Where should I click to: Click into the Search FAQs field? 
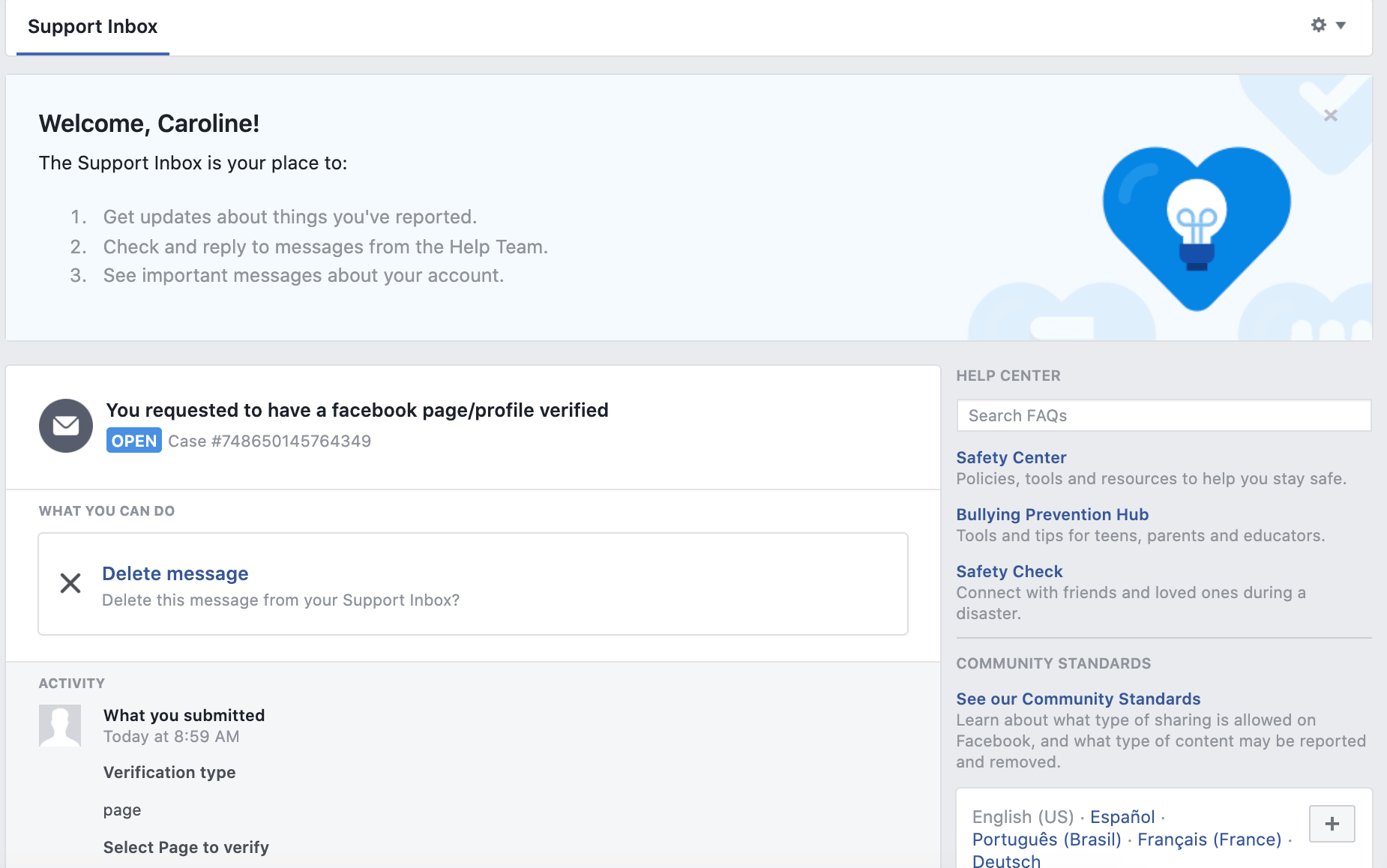[1163, 415]
